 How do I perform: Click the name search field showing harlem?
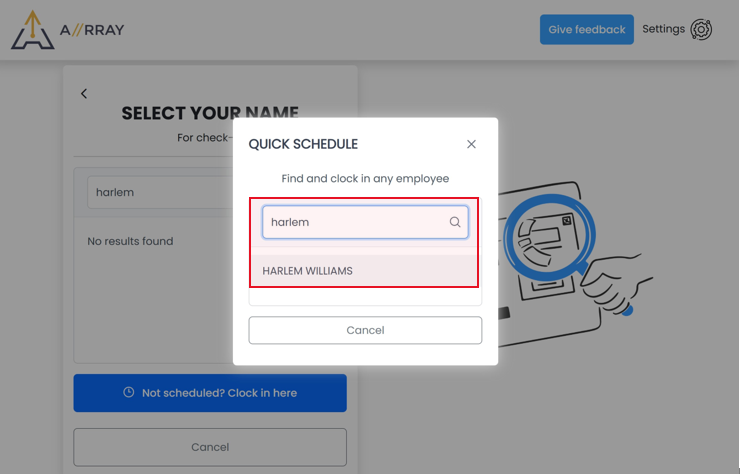[x=161, y=192]
